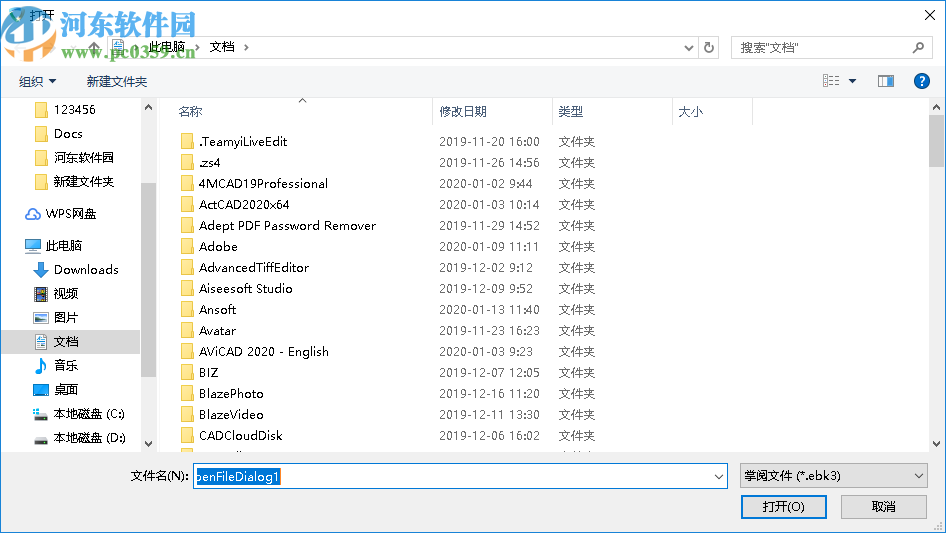Click the folder icon of Ansoft

tap(187, 310)
